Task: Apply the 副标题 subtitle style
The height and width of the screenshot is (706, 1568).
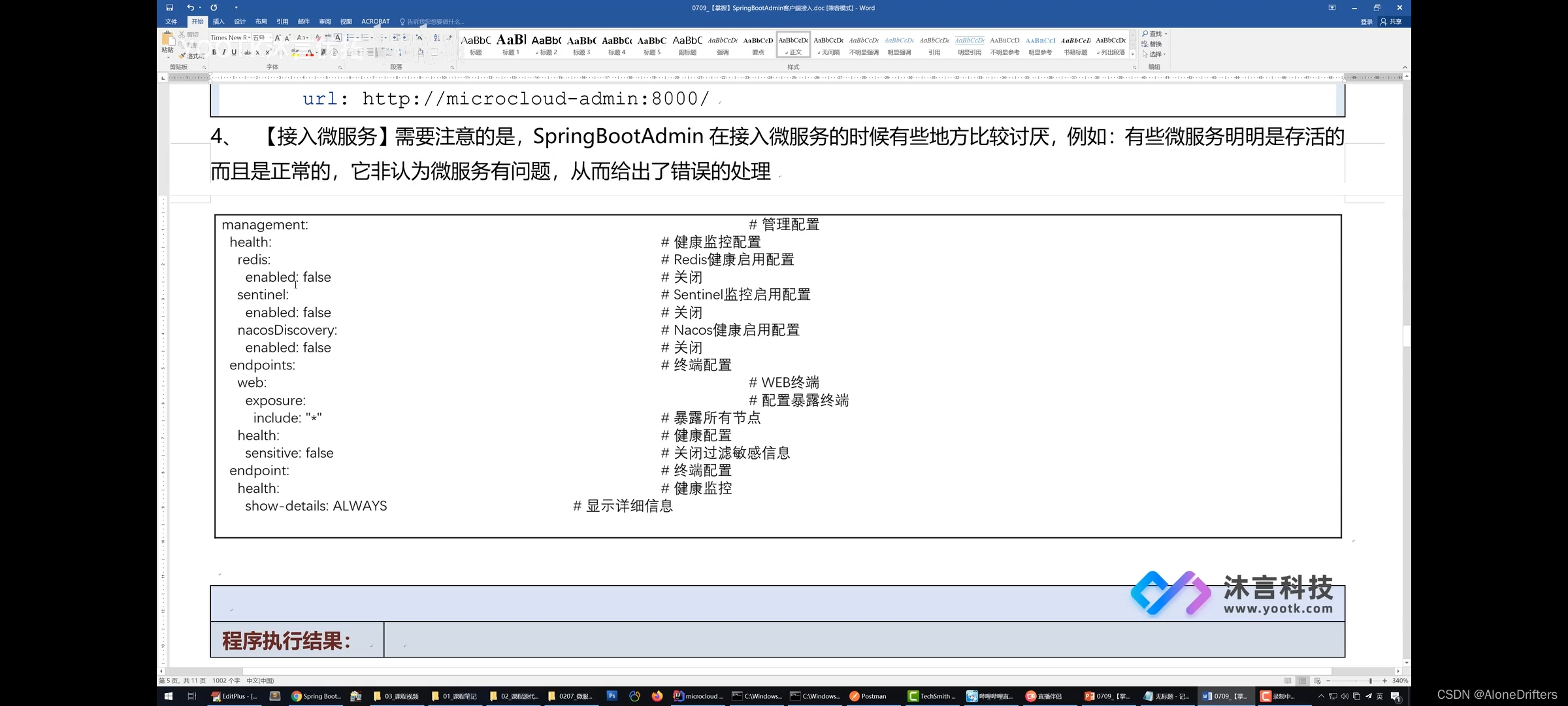Action: (687, 44)
